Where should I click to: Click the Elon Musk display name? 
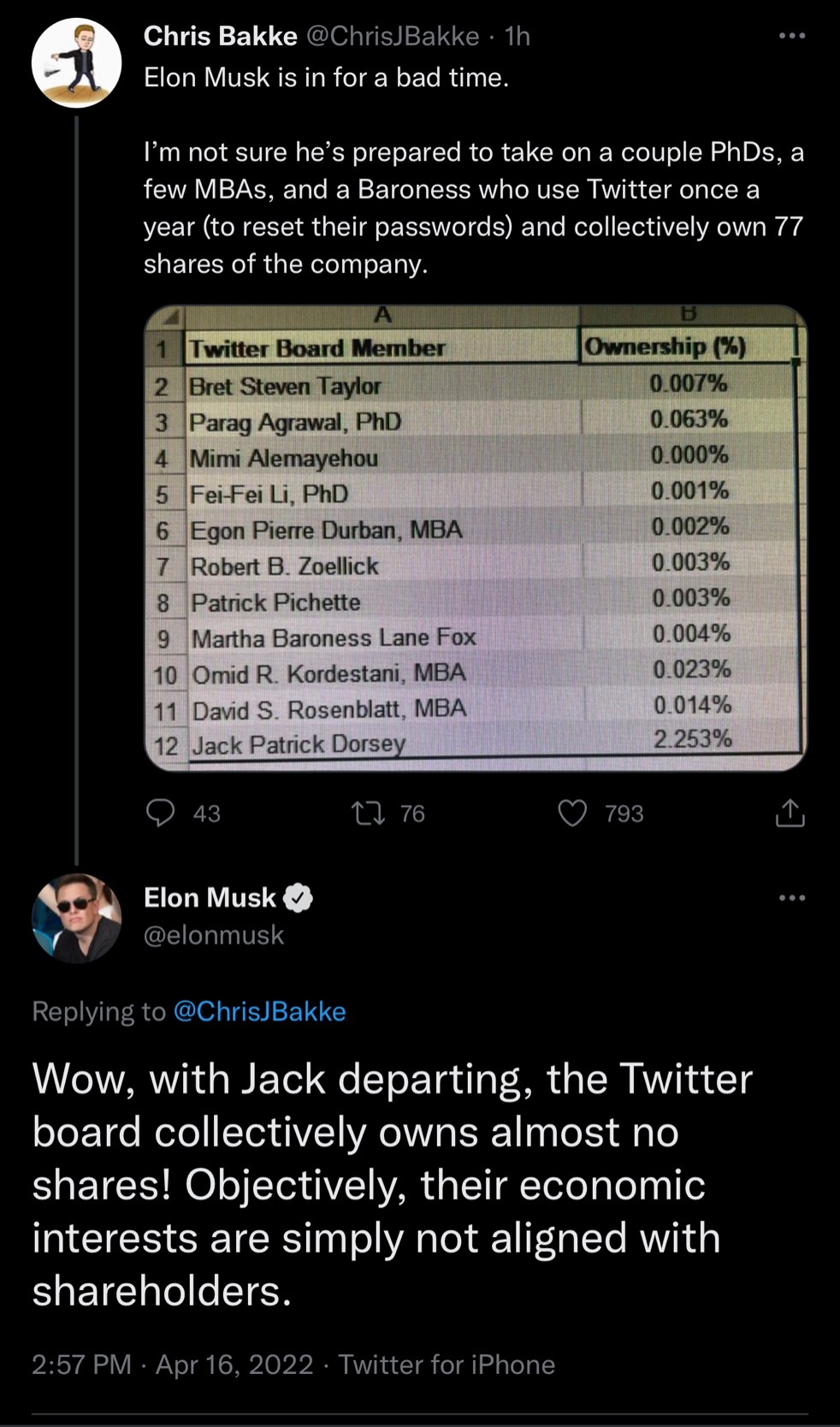coord(210,897)
